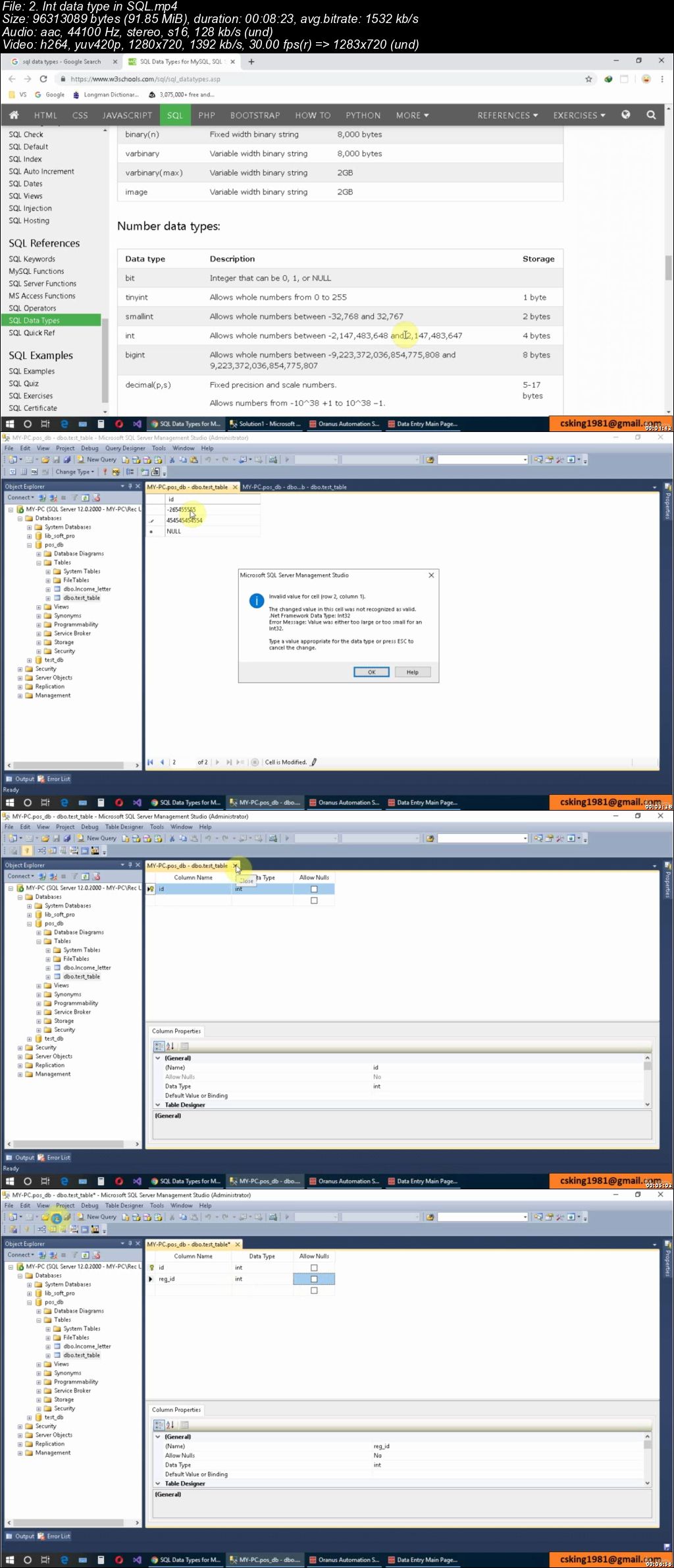The width and height of the screenshot is (674, 1568).
Task: Open the Properties side tab in second frame
Action: point(667,502)
